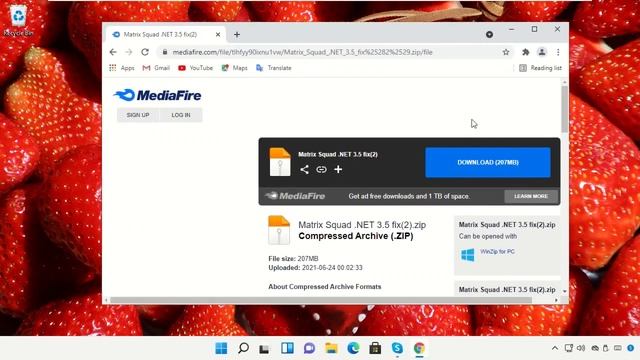Image resolution: width=640 pixels, height=360 pixels.
Task: Open a new browser tab
Action: click(237, 35)
